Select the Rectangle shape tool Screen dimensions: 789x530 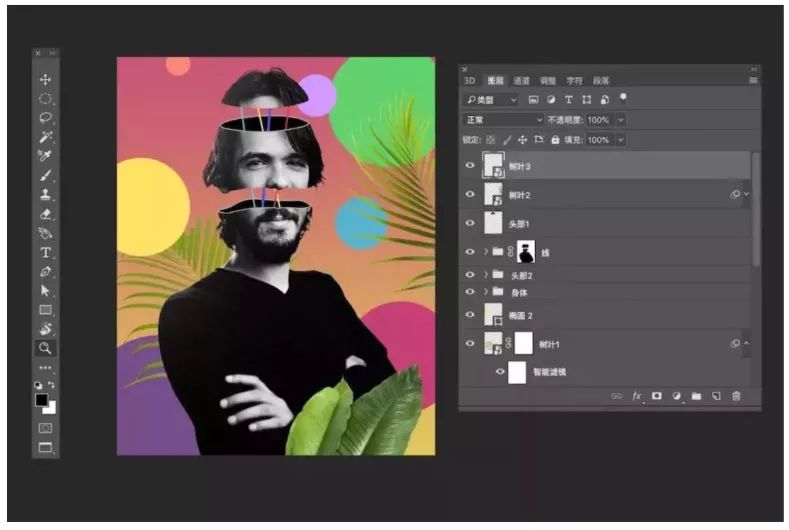pos(45,310)
